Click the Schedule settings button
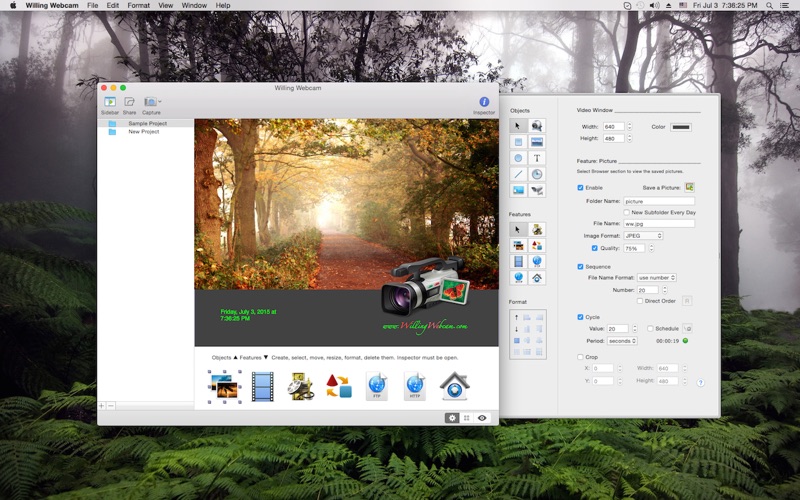Viewport: 800px width, 500px height. point(687,329)
